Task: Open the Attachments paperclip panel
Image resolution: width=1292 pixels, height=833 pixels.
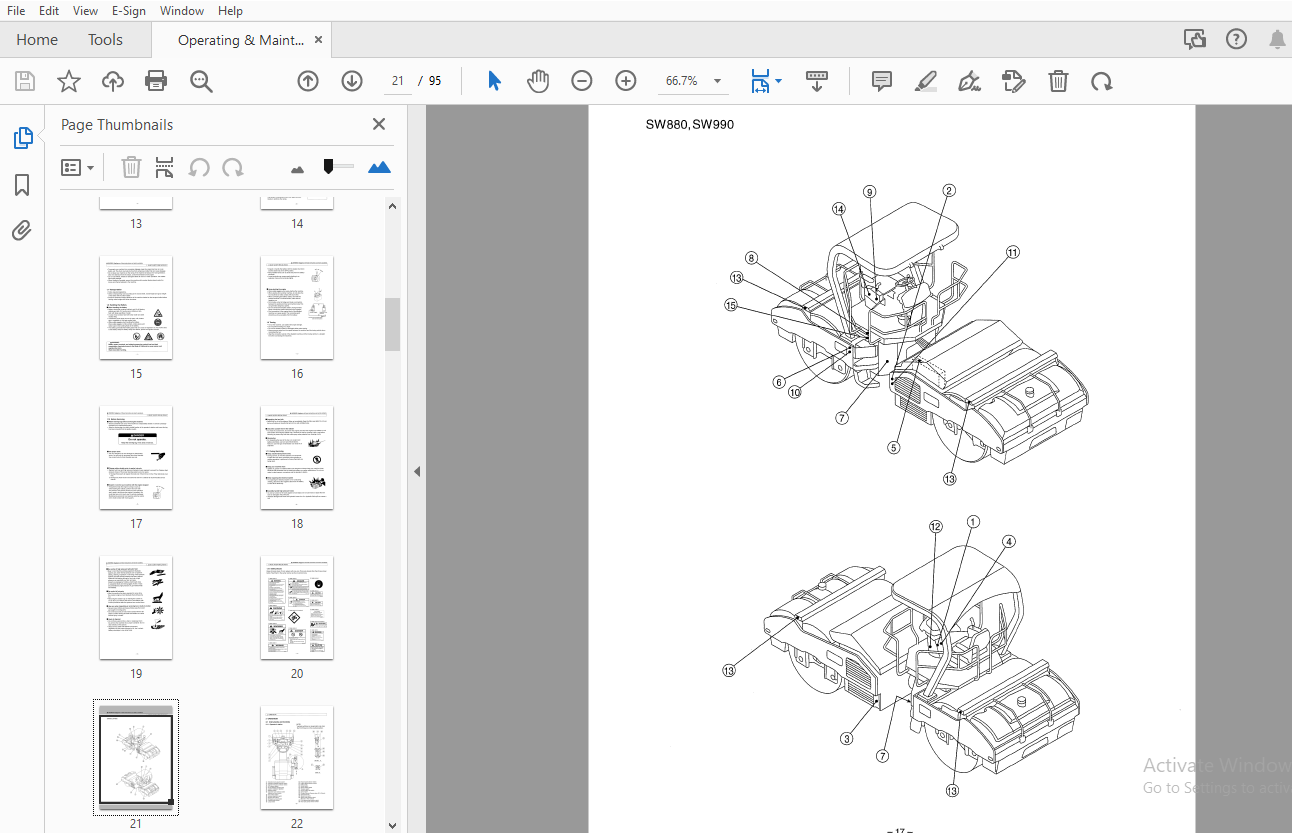Action: point(22,231)
